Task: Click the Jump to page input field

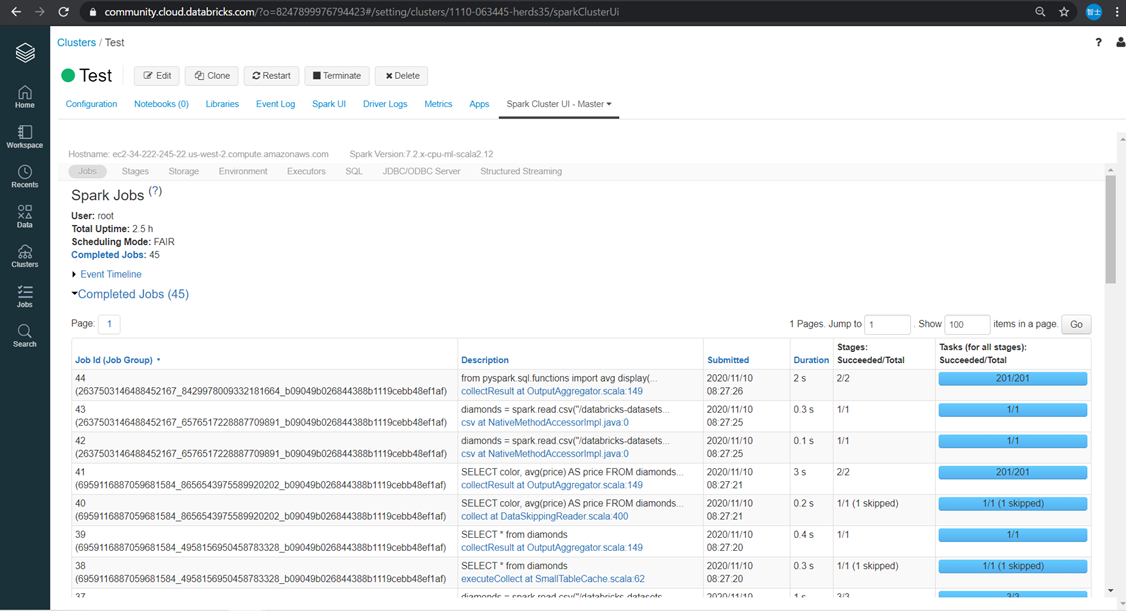Action: point(888,325)
